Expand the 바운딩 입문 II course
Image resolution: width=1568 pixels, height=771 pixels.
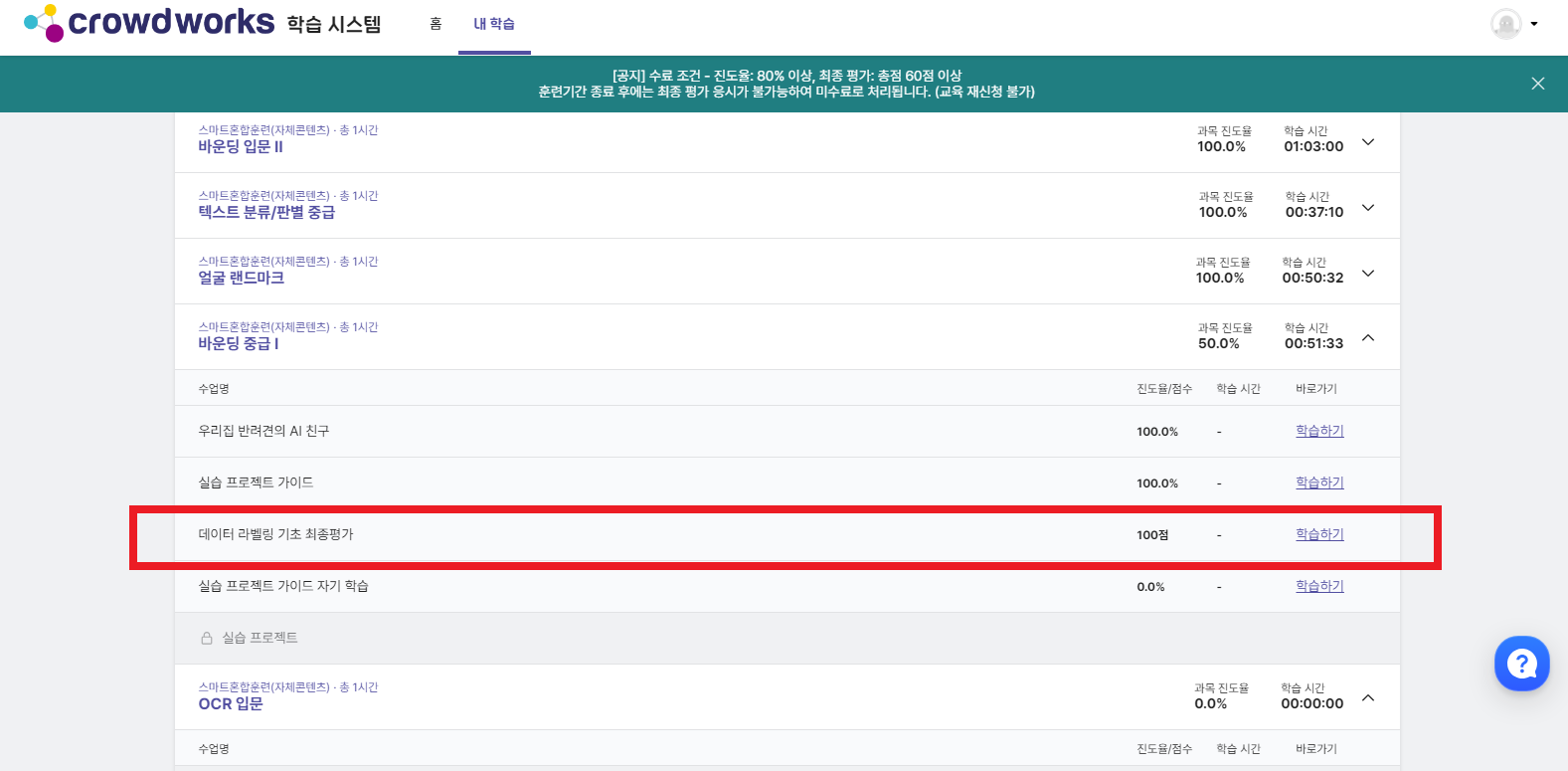1368,141
